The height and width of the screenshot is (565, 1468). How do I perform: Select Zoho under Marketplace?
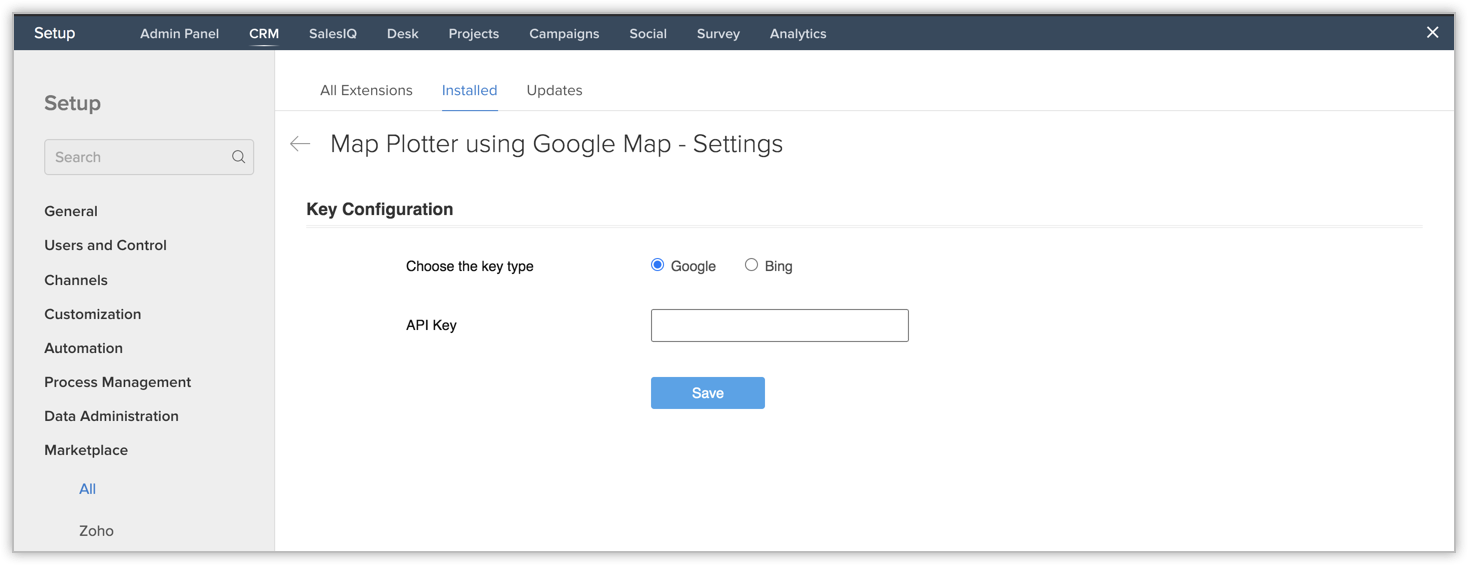point(96,531)
